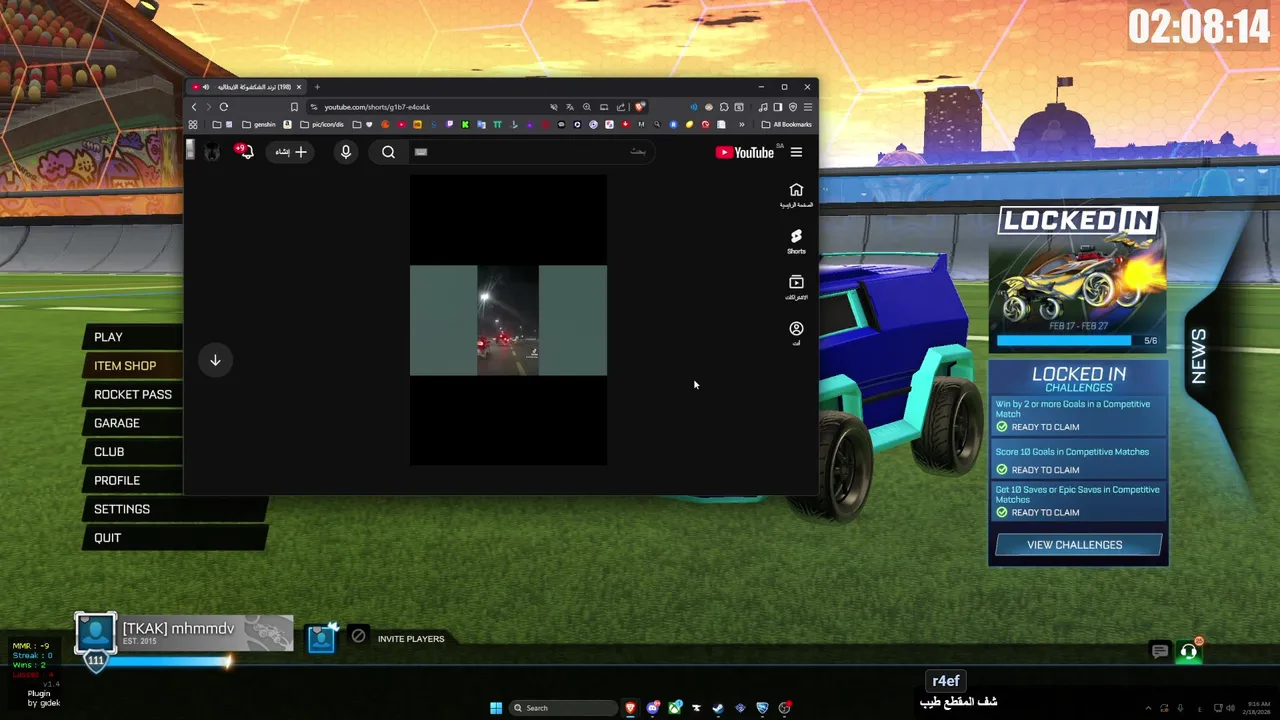The height and width of the screenshot is (720, 1280).
Task: Bookmark this page in address bar
Action: tap(294, 107)
